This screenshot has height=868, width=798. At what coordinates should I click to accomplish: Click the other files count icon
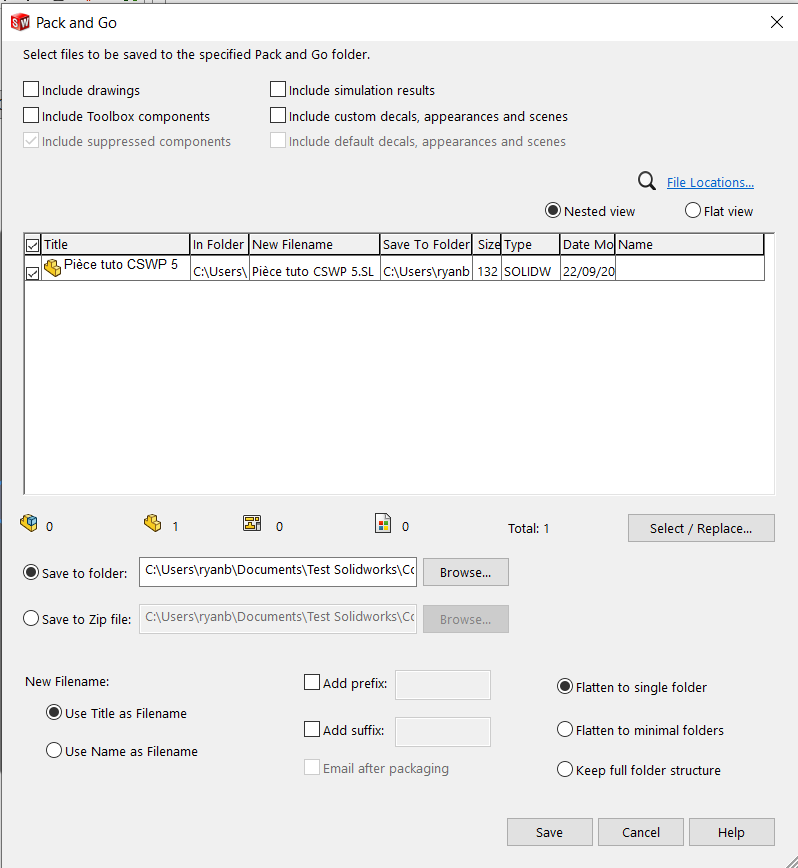(x=382, y=524)
